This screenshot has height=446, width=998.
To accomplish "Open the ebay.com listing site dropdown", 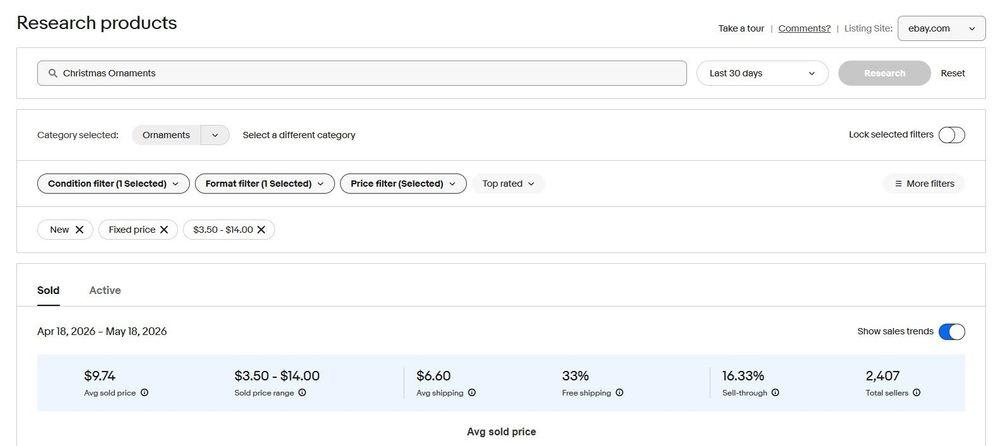I will (x=941, y=29).
